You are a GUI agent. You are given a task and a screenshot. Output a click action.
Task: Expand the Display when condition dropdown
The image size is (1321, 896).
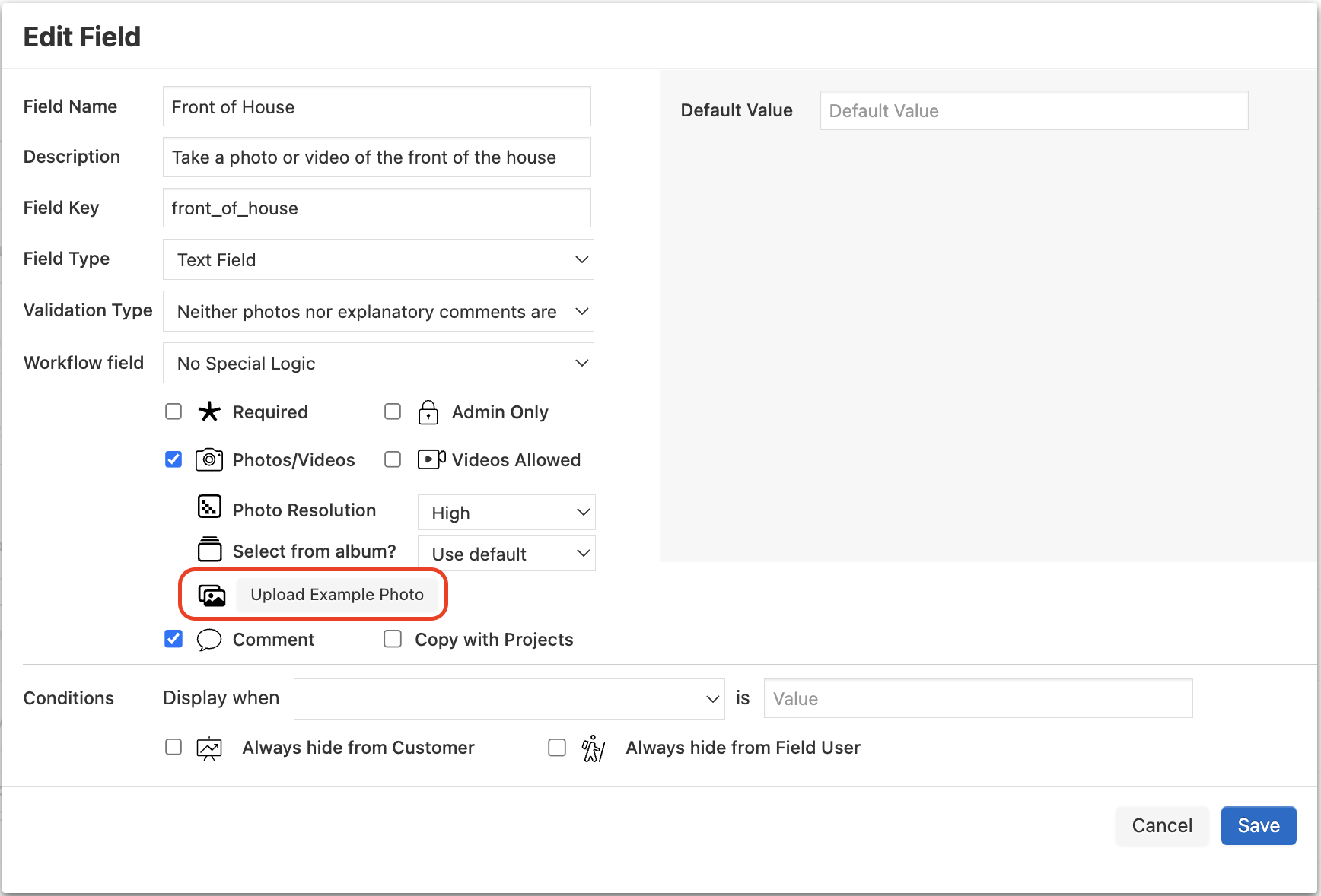click(508, 699)
